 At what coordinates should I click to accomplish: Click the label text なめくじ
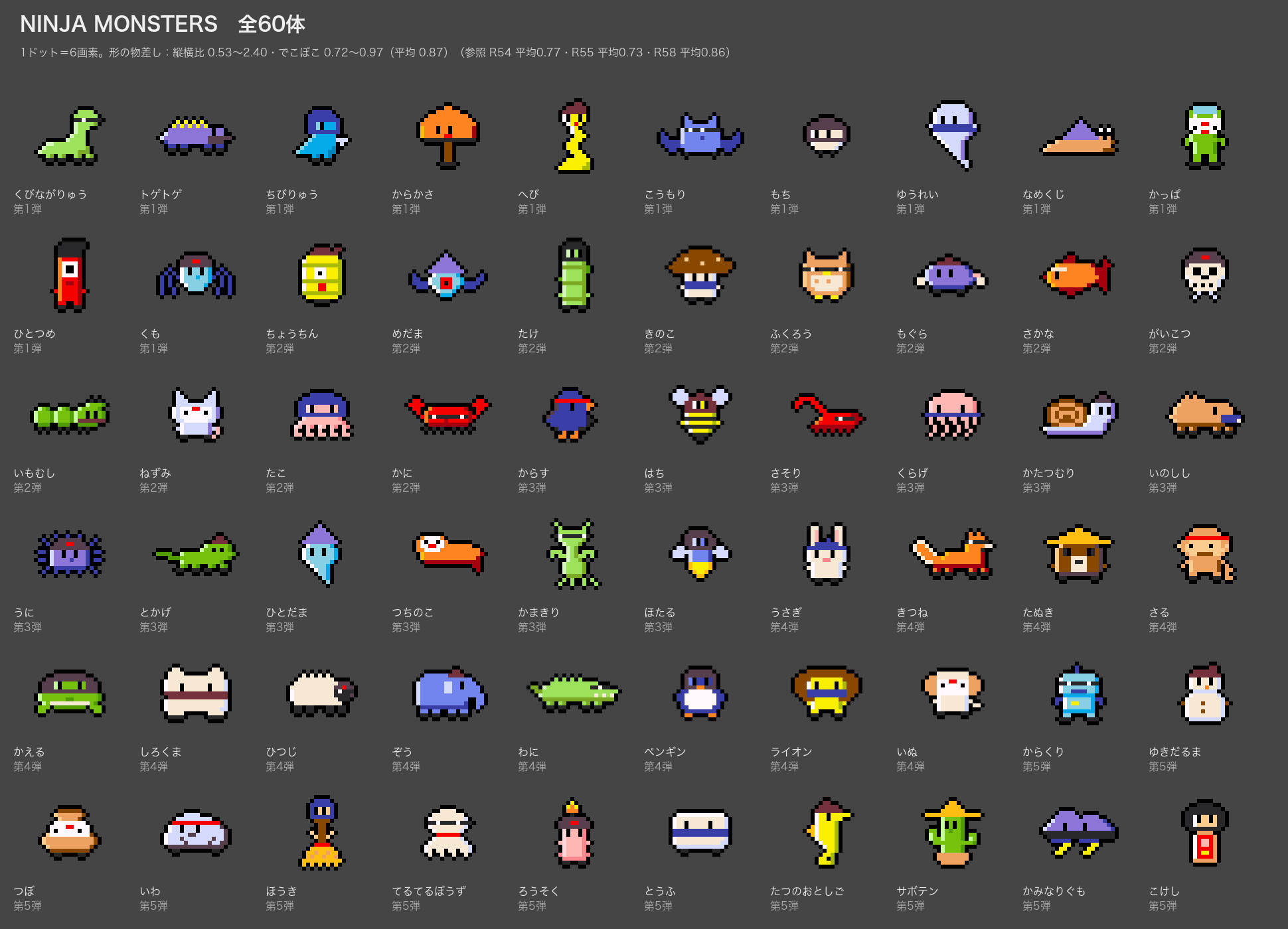click(1044, 194)
